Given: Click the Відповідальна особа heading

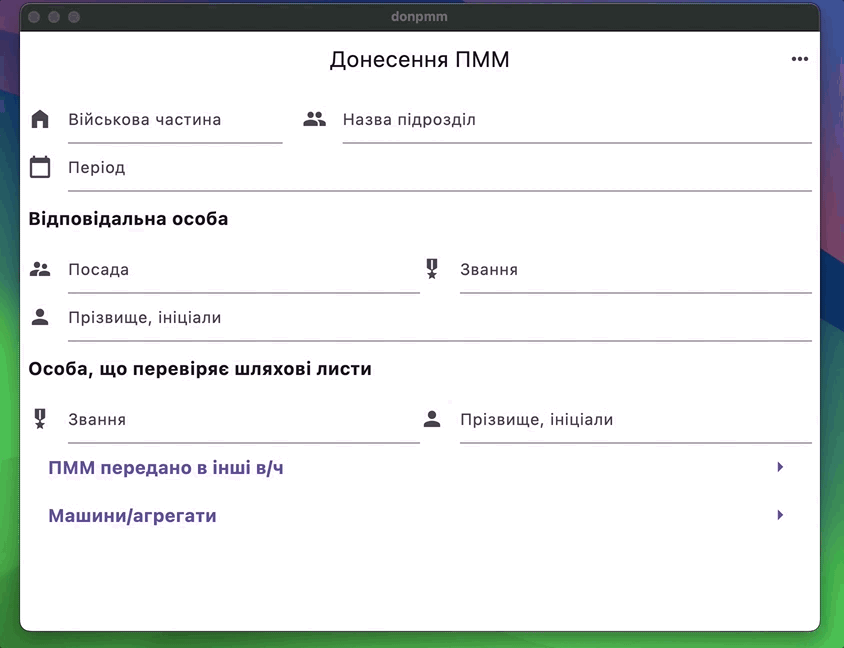Looking at the screenshot, I should 128,219.
